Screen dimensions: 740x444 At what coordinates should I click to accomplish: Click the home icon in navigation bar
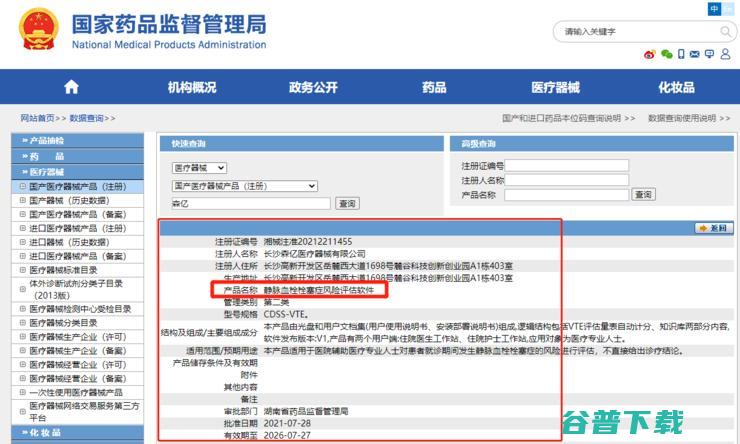point(71,87)
